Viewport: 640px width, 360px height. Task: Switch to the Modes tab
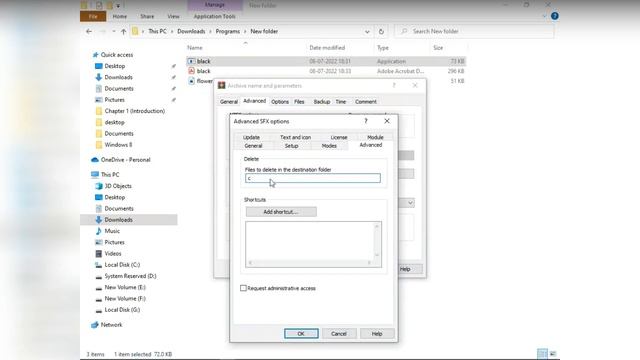(x=329, y=146)
